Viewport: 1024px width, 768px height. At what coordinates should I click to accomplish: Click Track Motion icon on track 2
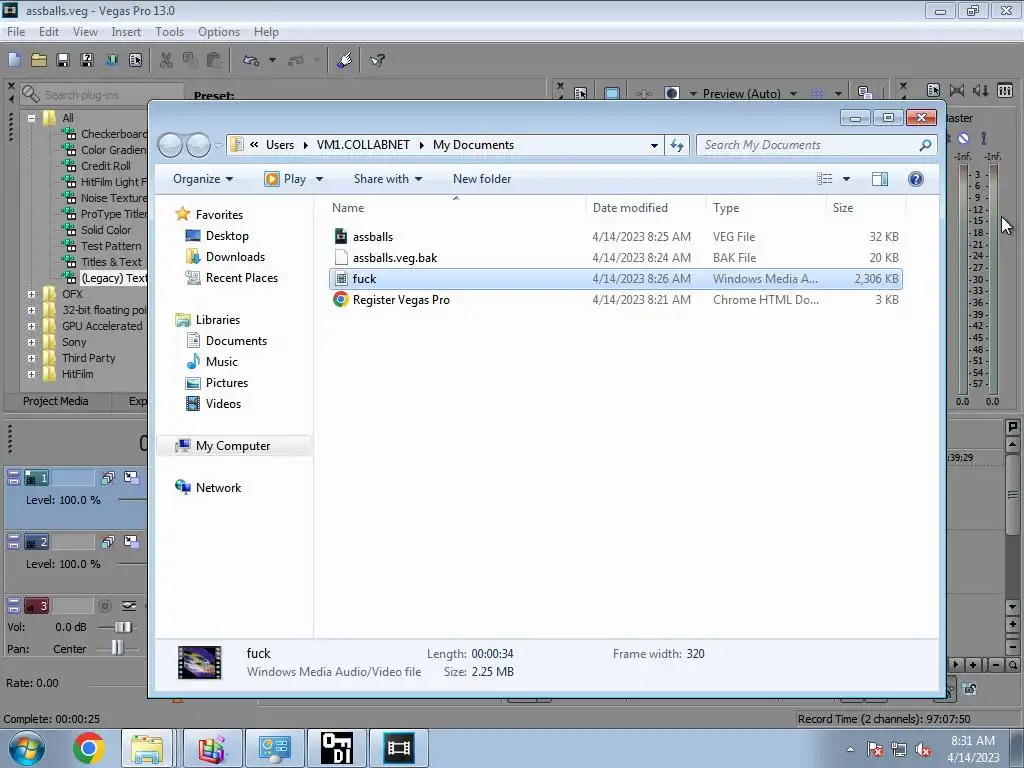108,542
